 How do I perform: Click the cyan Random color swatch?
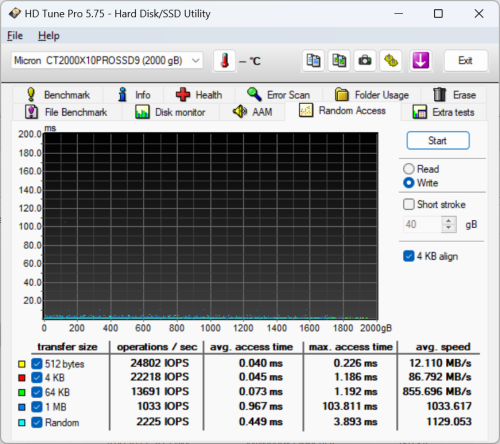click(x=22, y=423)
